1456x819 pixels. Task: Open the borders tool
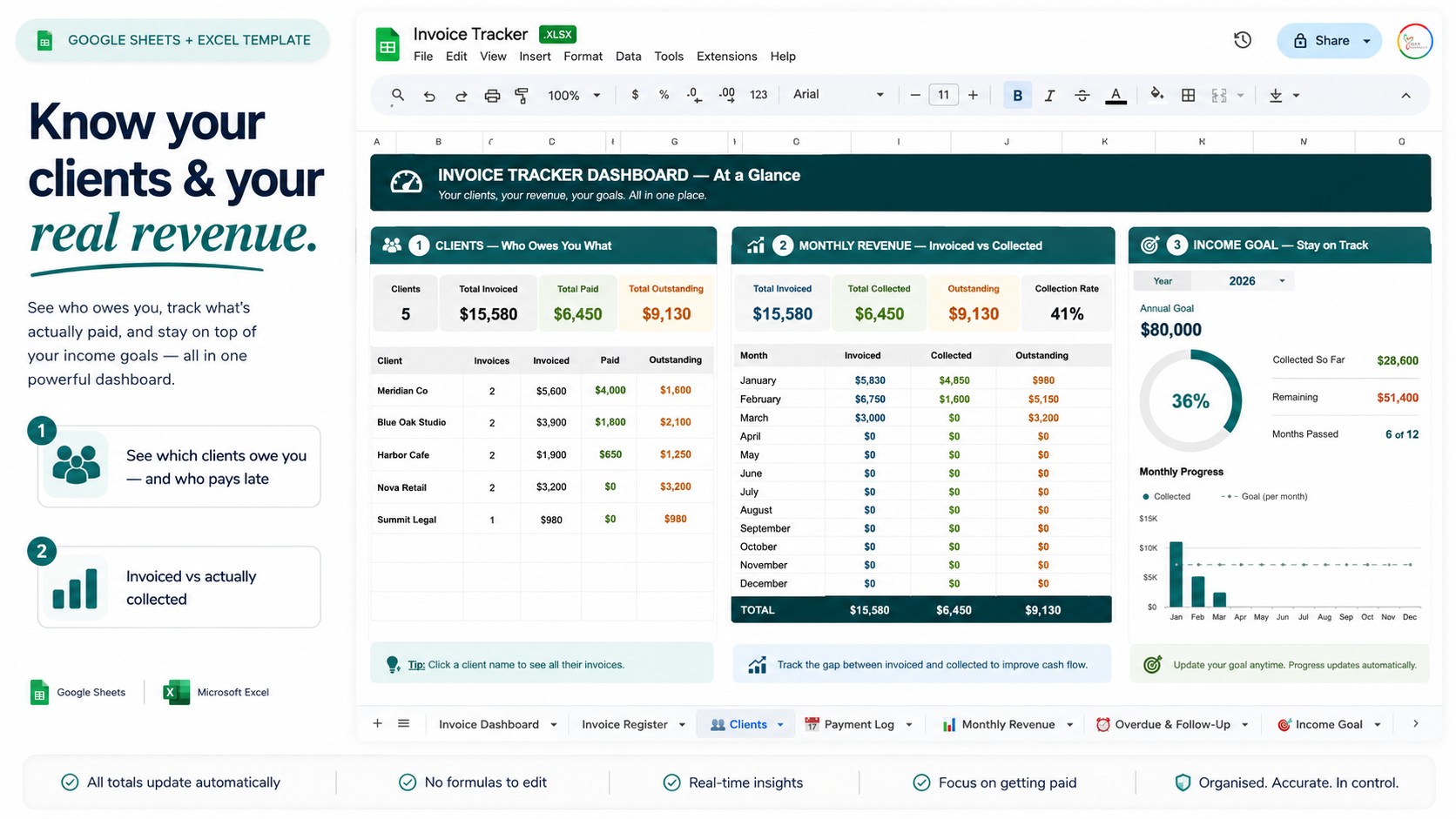tap(1188, 96)
